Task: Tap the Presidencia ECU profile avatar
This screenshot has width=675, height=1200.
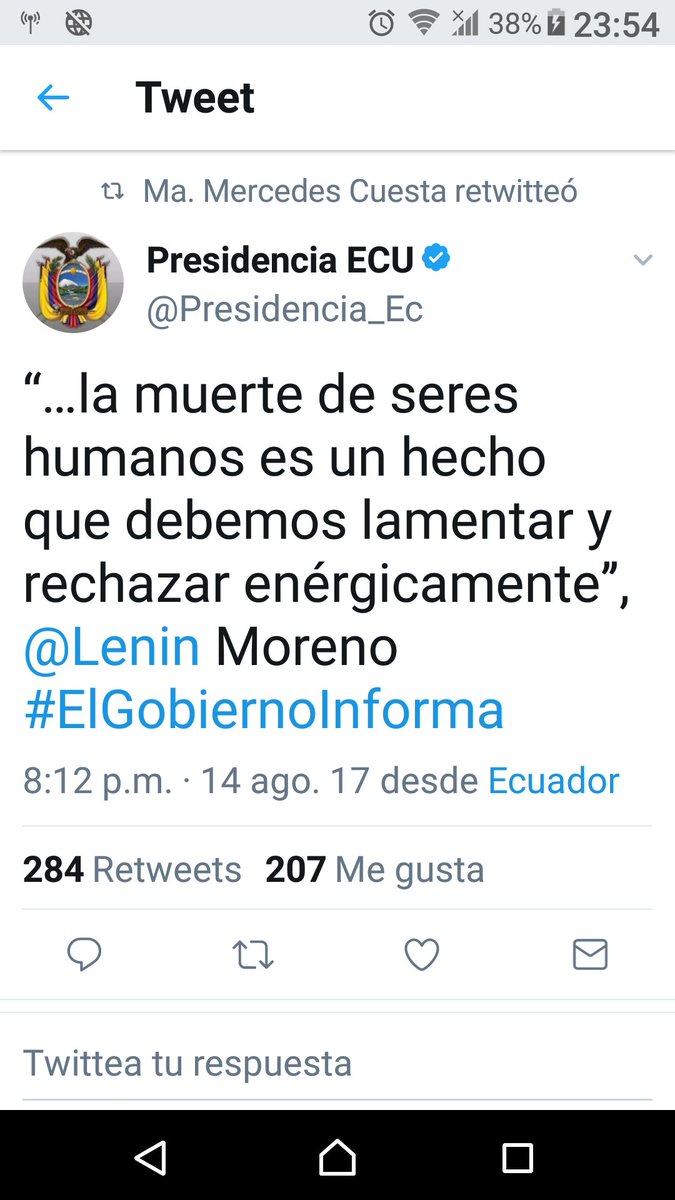Action: pyautogui.click(x=73, y=283)
